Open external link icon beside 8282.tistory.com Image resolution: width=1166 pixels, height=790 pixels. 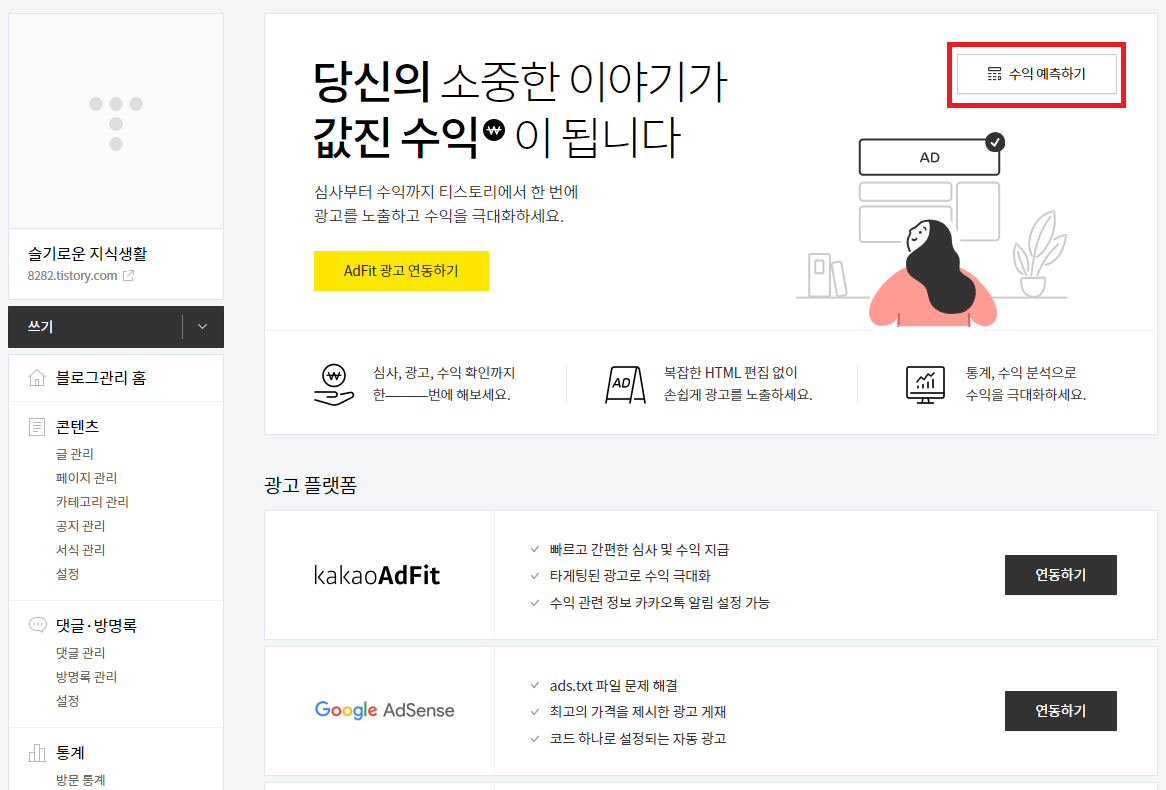(x=129, y=275)
